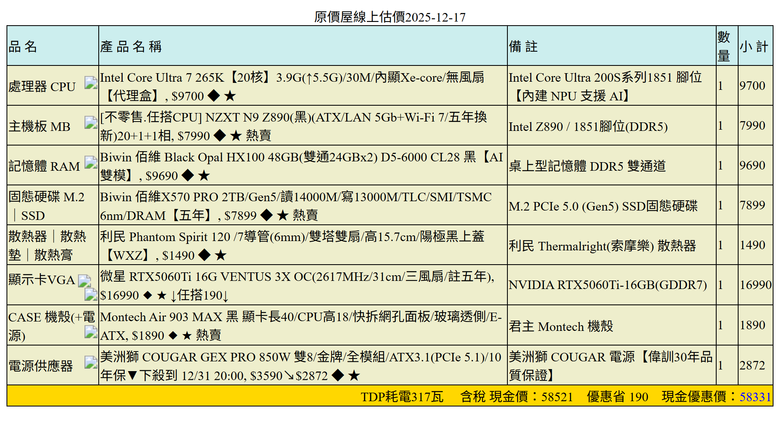Click the COUGAR GEX PRO 850W product text
Screen dimensions: 780x439
click(301, 366)
